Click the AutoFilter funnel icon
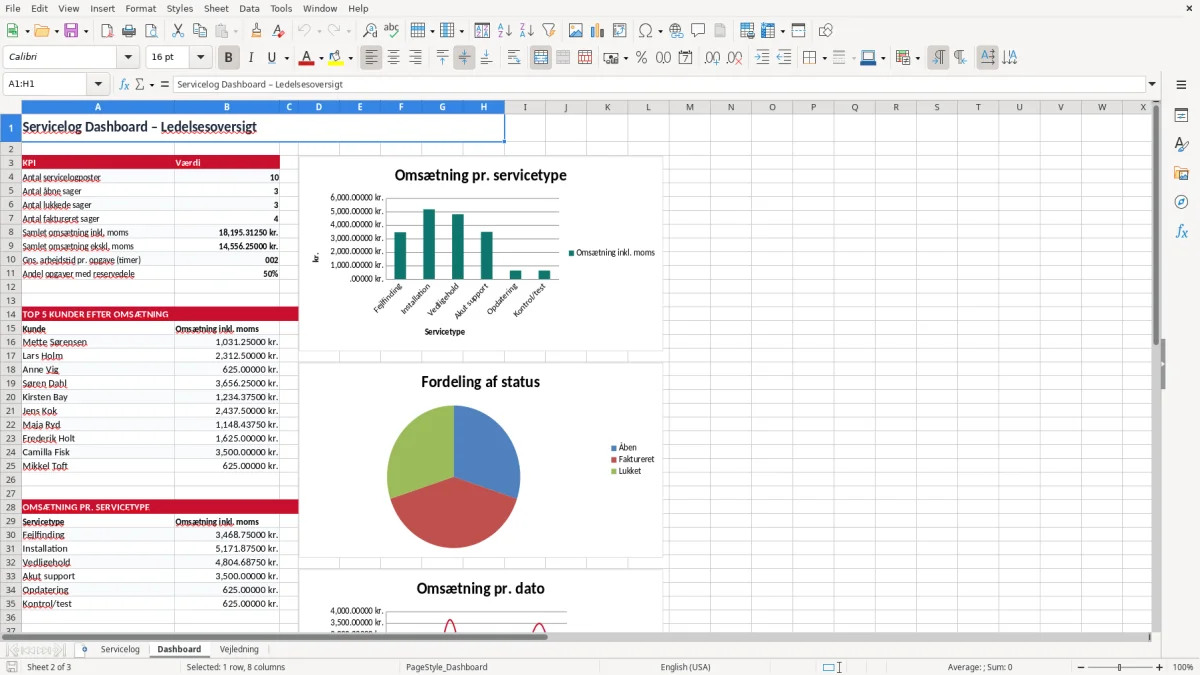The width and height of the screenshot is (1200, 675). coord(549,31)
